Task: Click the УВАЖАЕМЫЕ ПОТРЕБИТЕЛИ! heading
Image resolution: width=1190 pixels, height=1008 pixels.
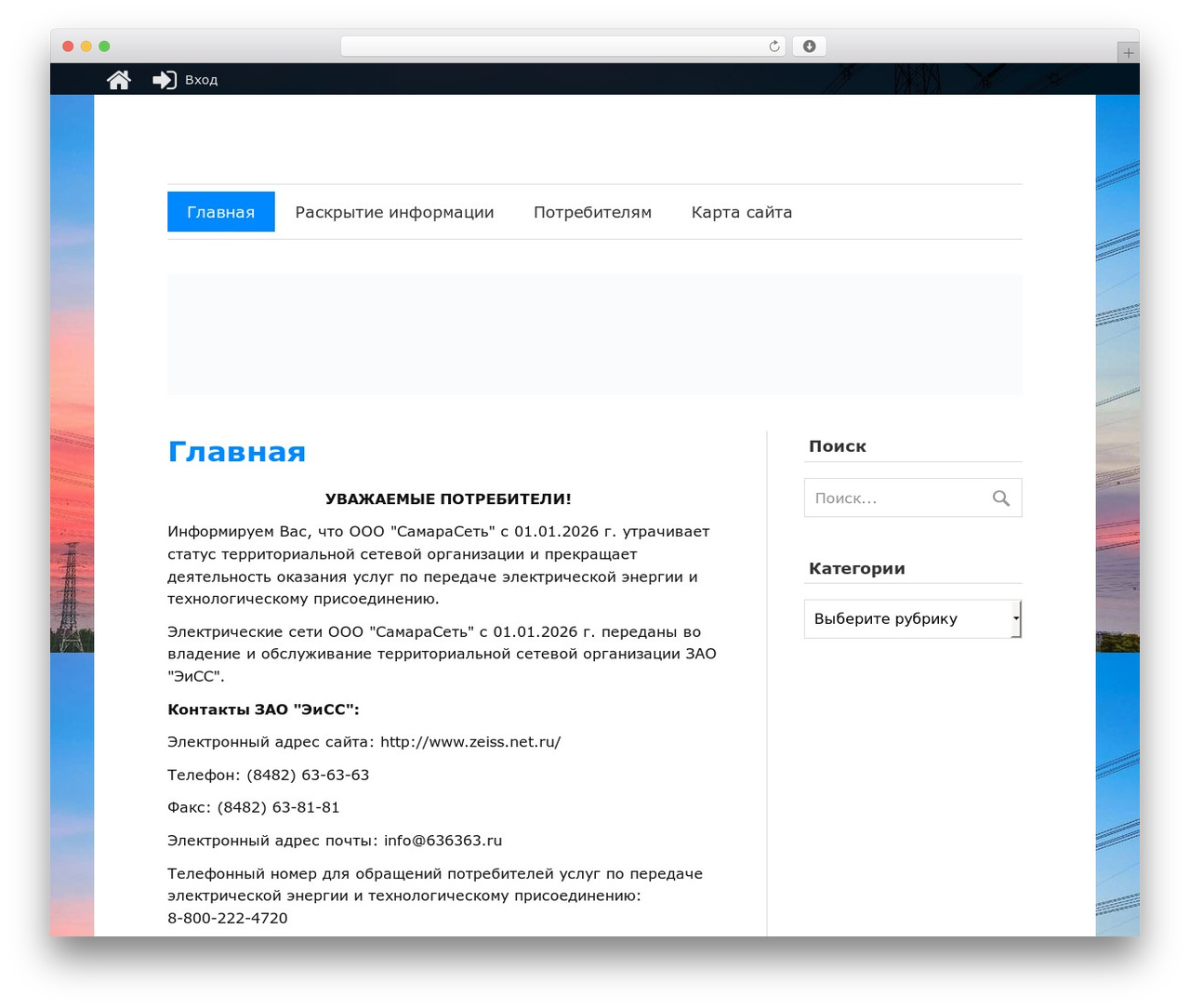Action: point(448,499)
